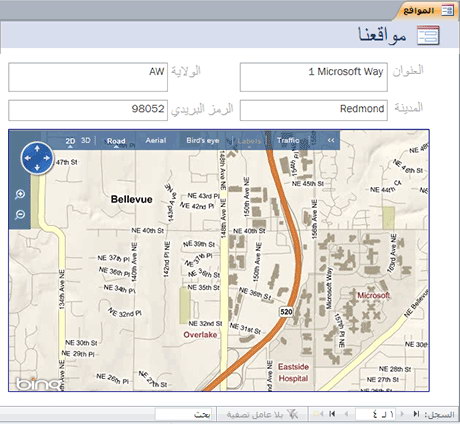Toggle Traffic overlay on map

288,140
